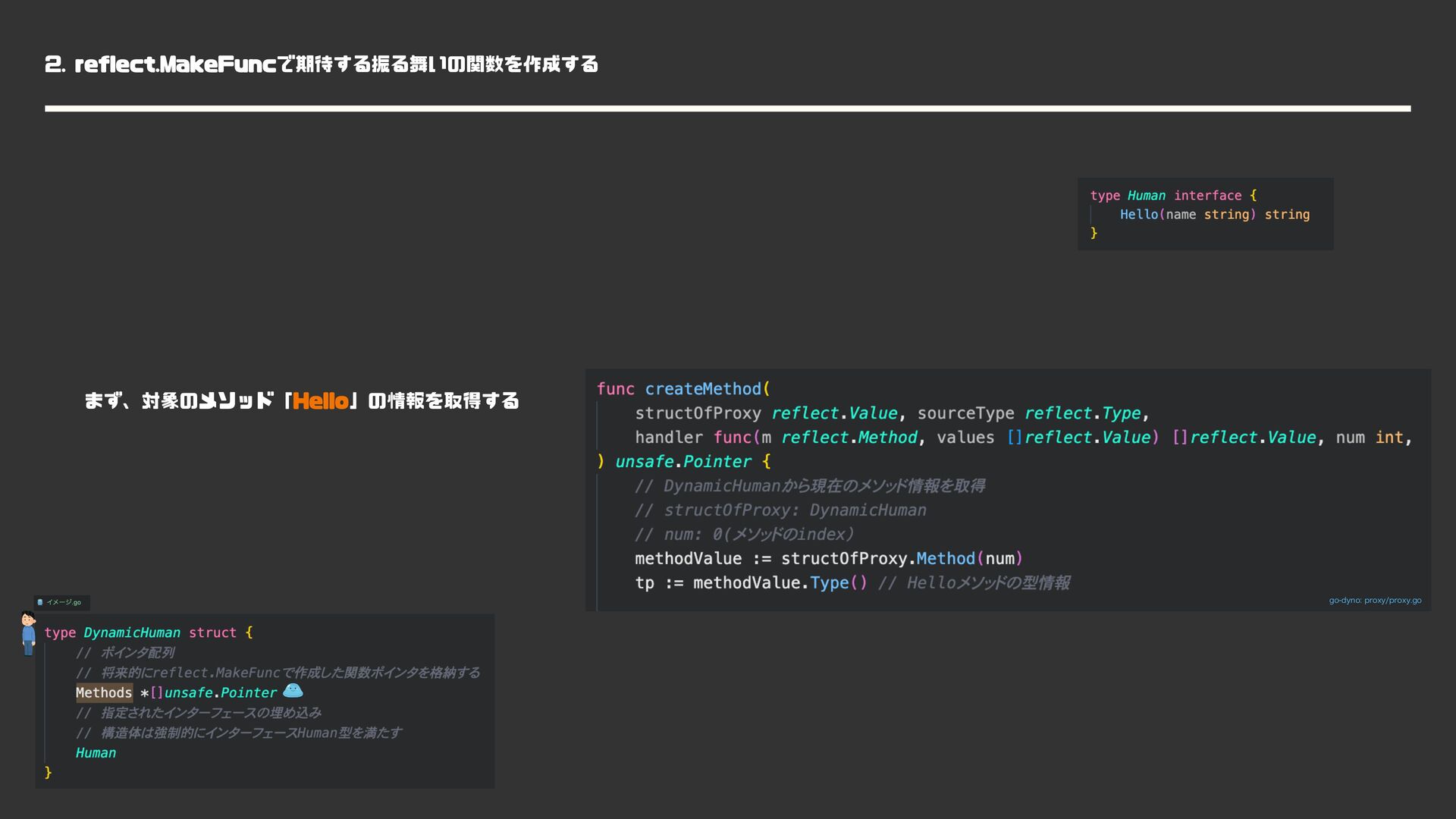This screenshot has width=1456, height=819.
Task: Click the comment '// num: 0(メソッドのindex)'
Action: (744, 535)
